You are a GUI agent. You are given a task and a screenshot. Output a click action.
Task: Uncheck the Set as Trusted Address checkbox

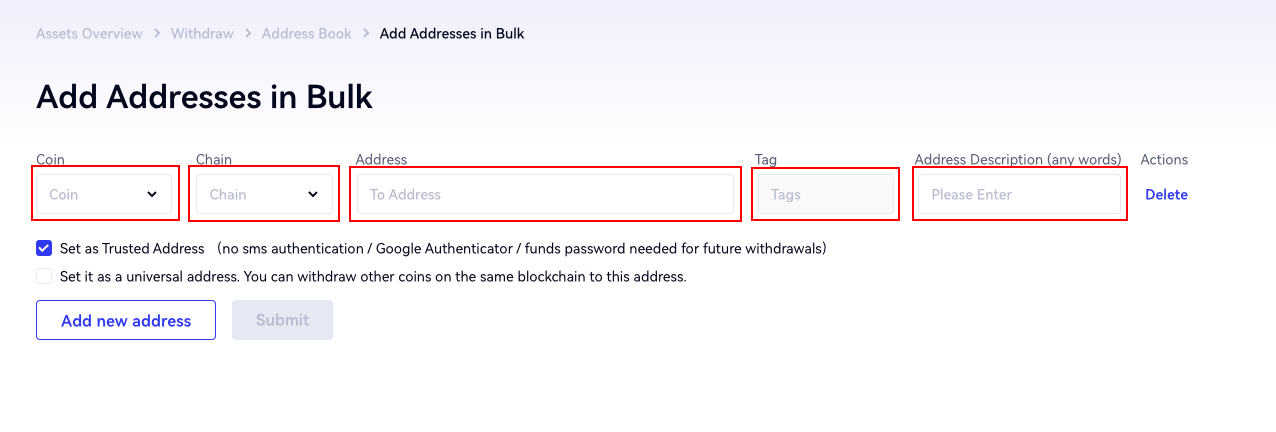[x=44, y=248]
